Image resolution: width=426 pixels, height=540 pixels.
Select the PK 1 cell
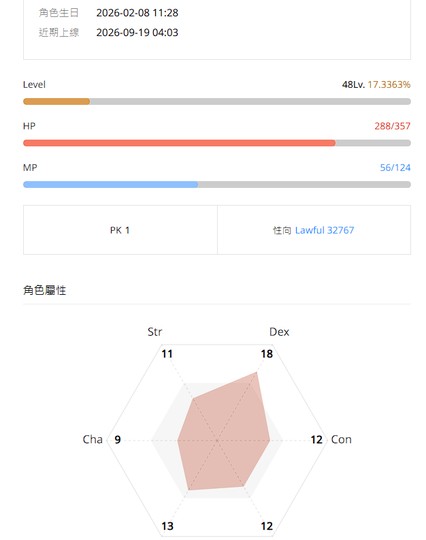point(120,230)
